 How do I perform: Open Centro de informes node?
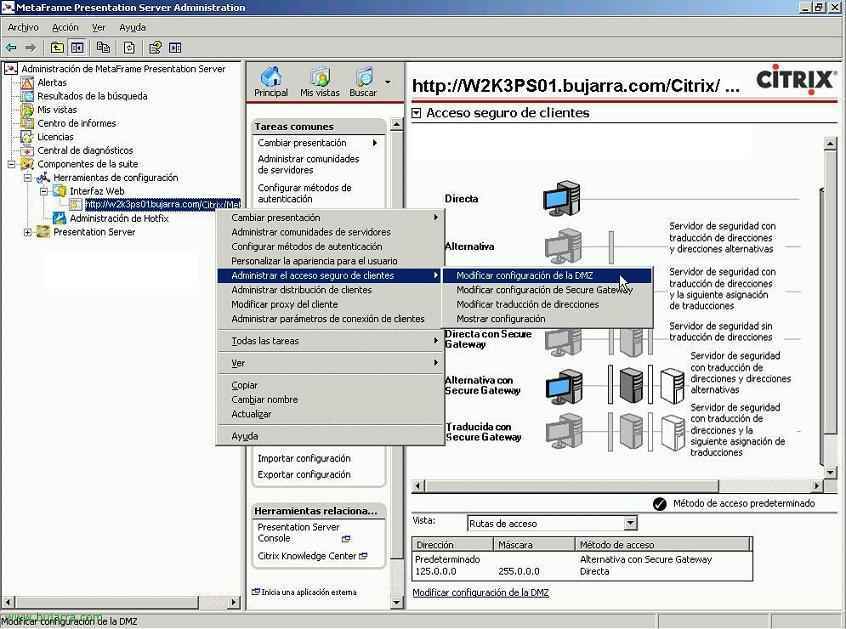point(77,123)
